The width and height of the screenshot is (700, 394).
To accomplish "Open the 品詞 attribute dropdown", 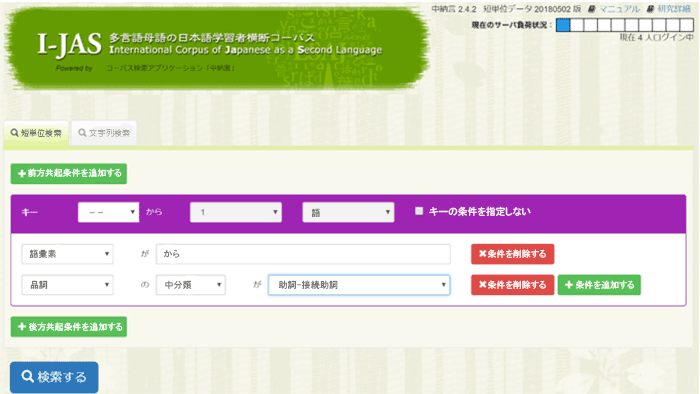I will (67, 285).
